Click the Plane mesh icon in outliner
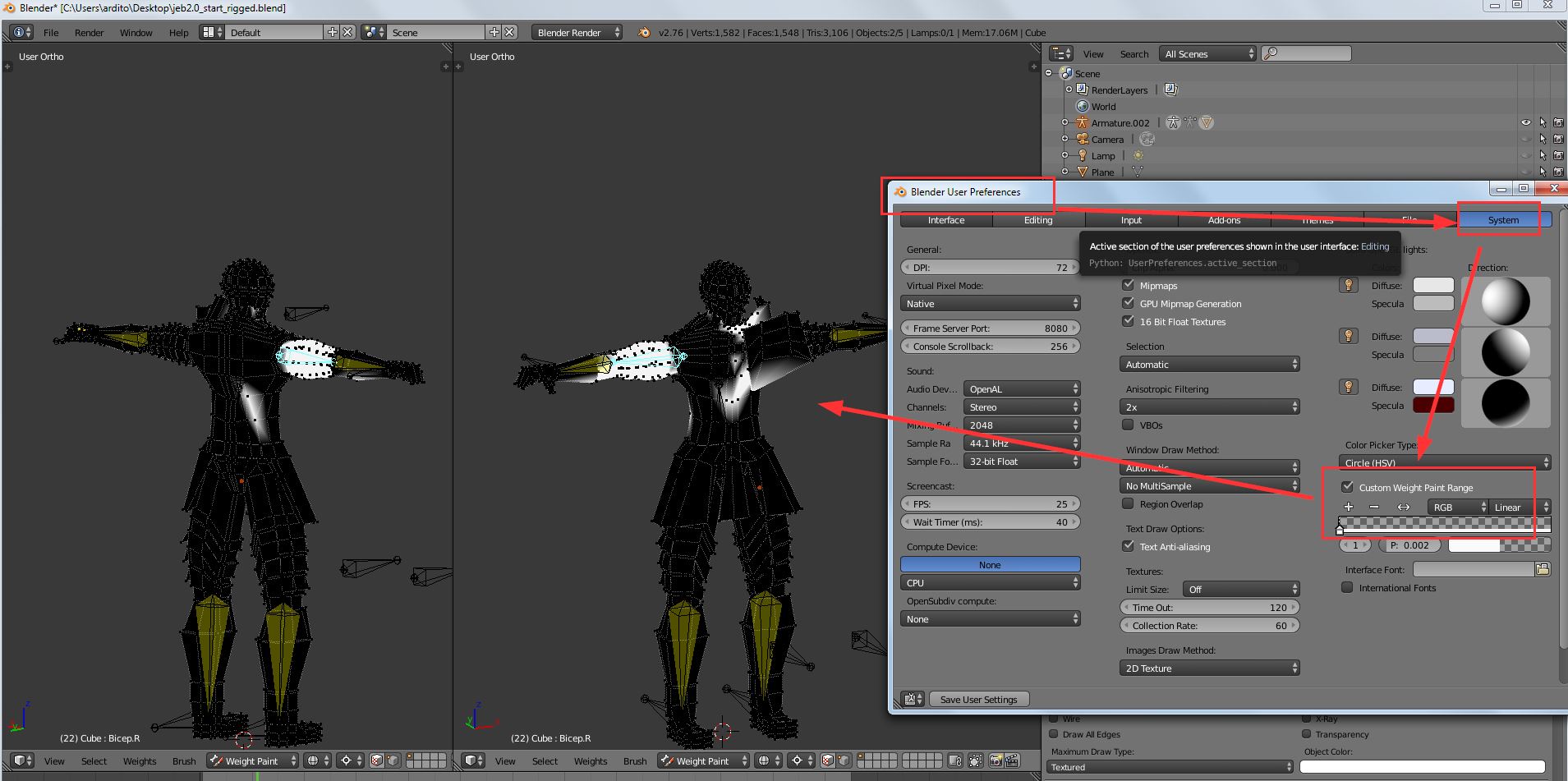1568x781 pixels. [1083, 172]
